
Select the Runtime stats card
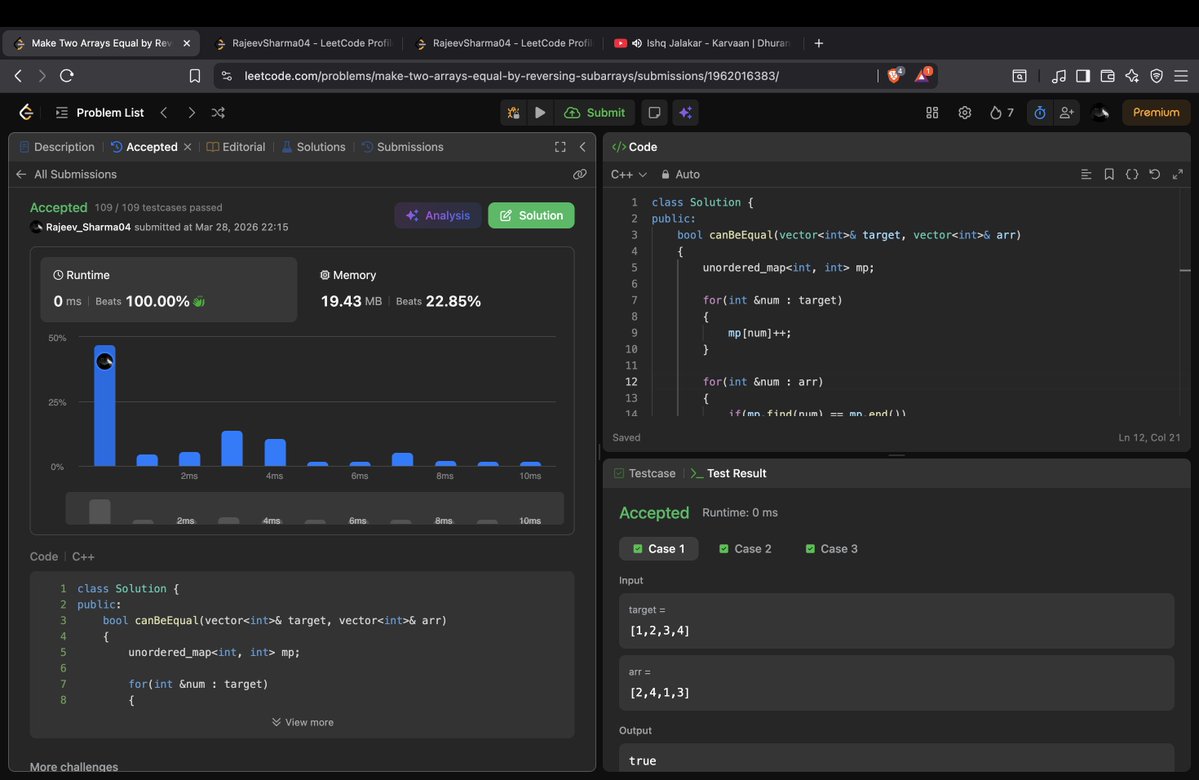tap(169, 289)
